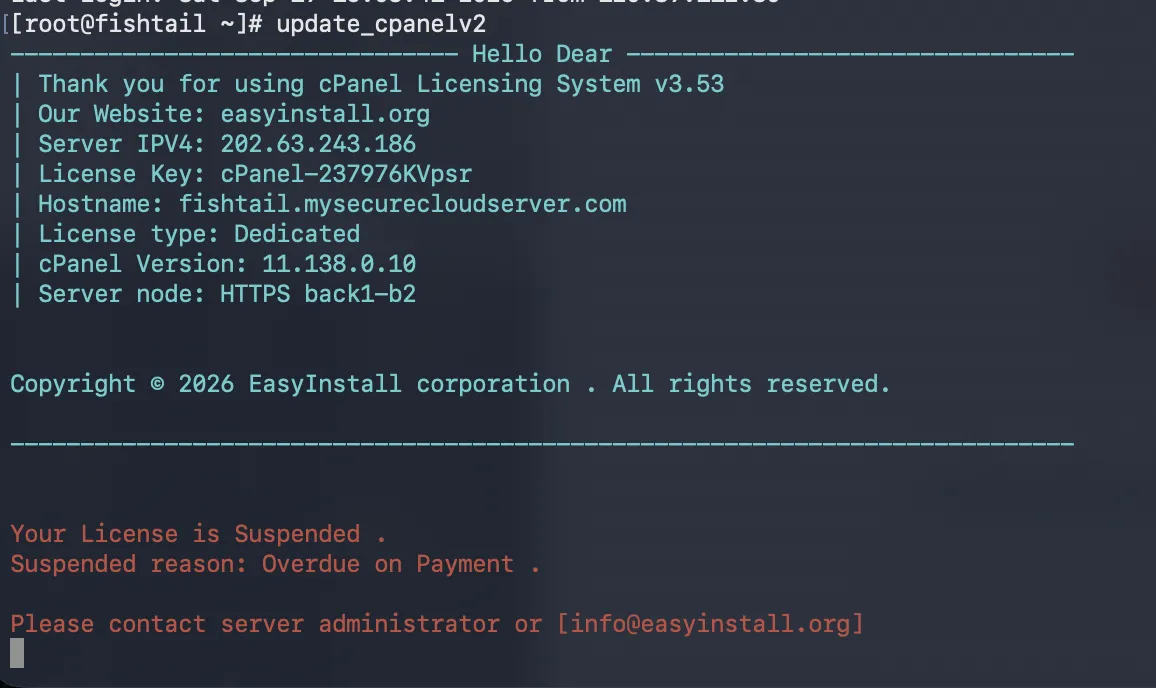Click the copyright symbol in the footer line
The image size is (1156, 688).
click(x=157, y=384)
